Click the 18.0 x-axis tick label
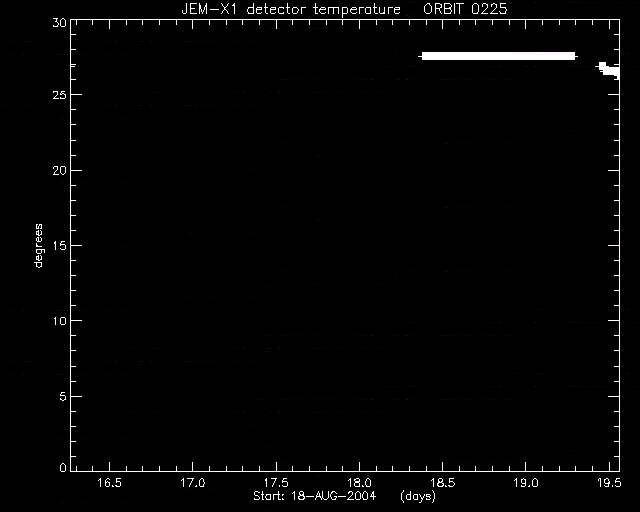 click(360, 483)
